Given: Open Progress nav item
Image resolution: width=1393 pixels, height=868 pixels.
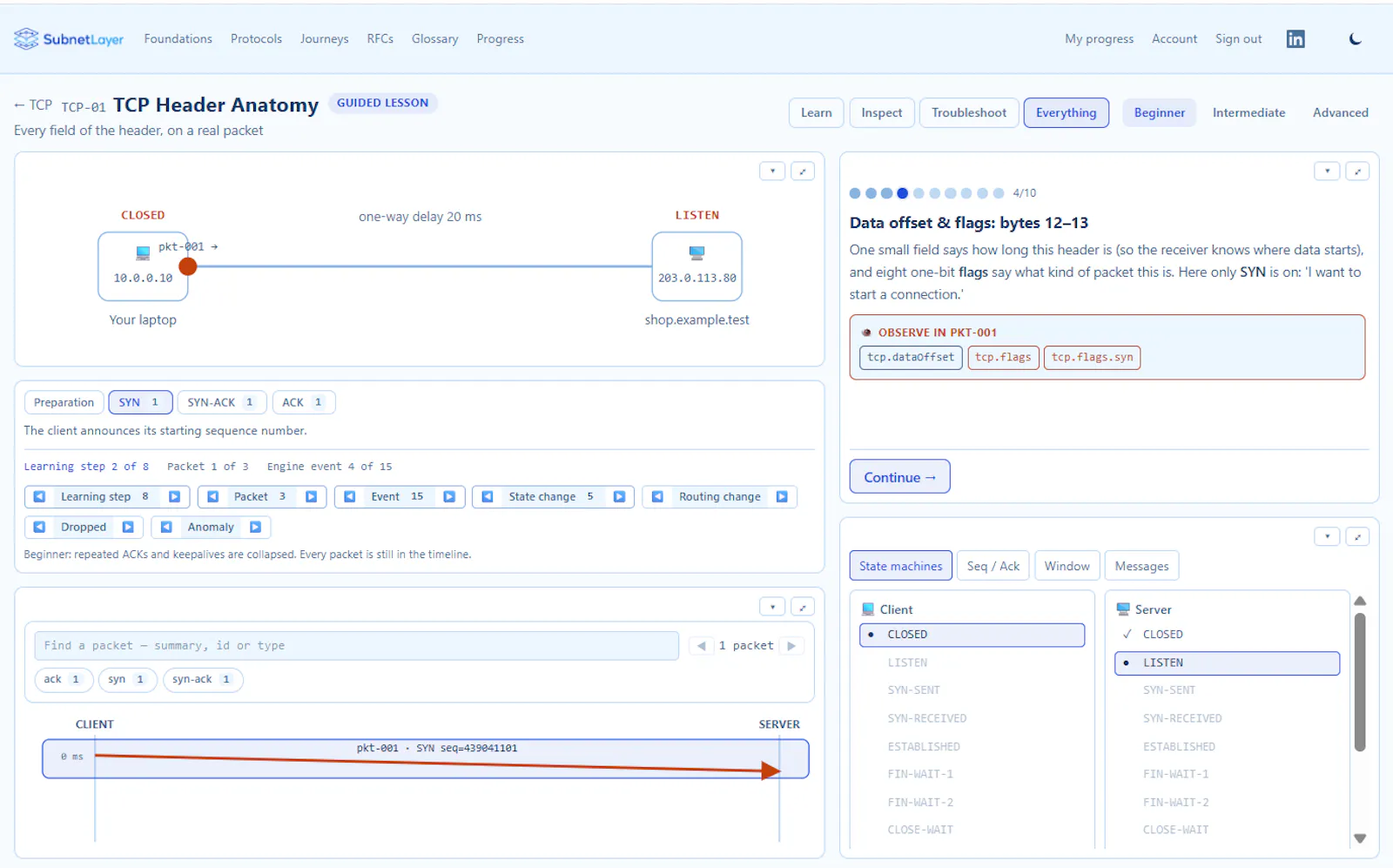Looking at the screenshot, I should point(501,39).
